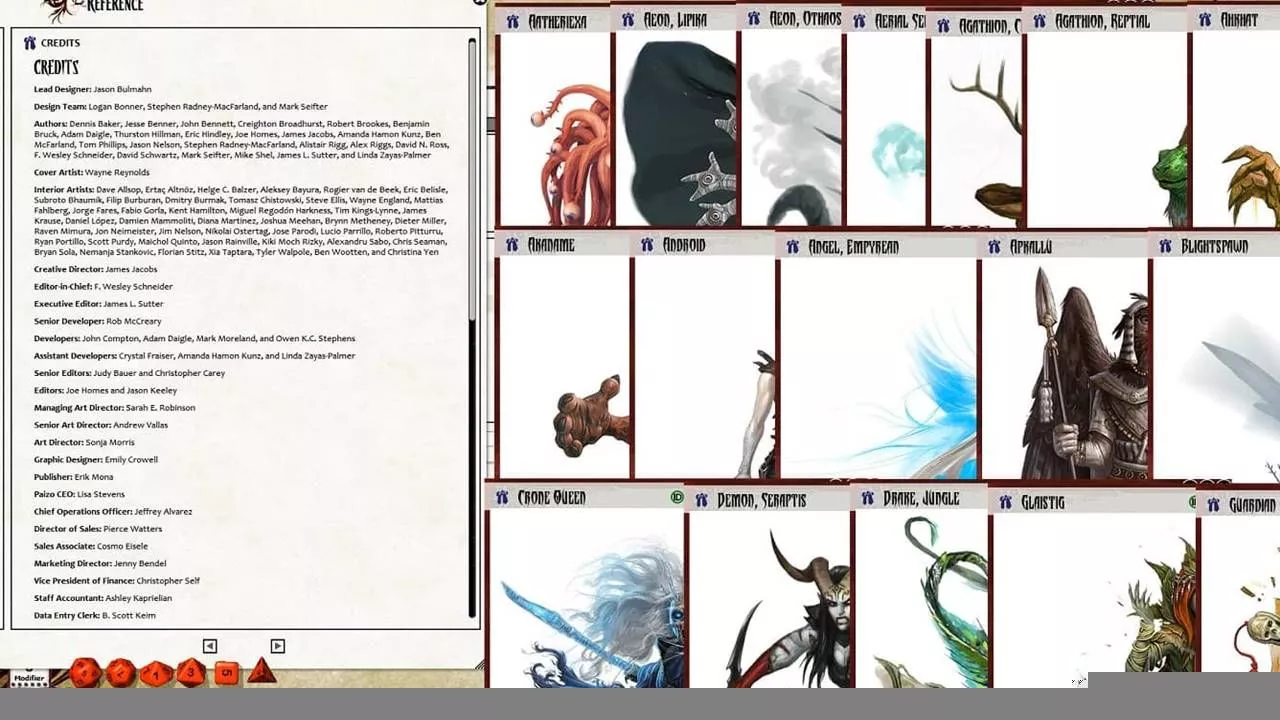Click the Drake, Jungle link icon
This screenshot has width=1280, height=720.
pos(867,498)
